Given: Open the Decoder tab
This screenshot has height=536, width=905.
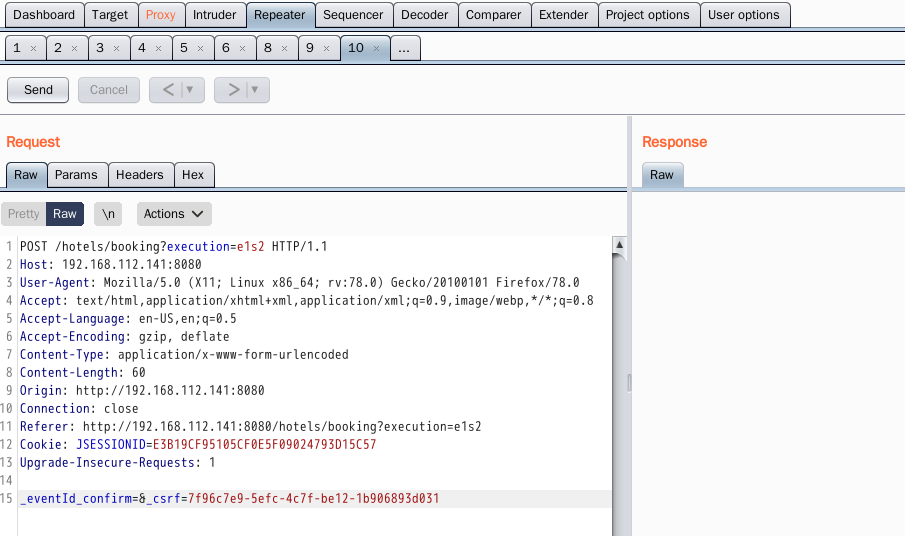Looking at the screenshot, I should click(x=424, y=15).
